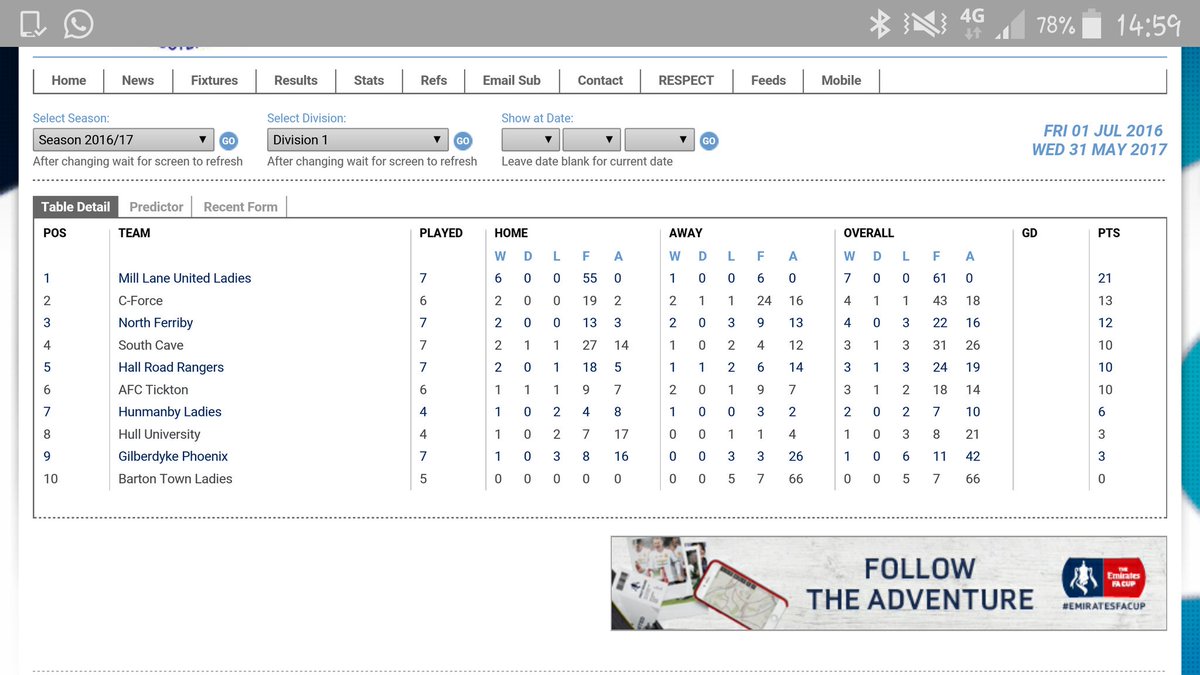The width and height of the screenshot is (1200, 675).
Task: Click Mill Lane United's 21 points value
Action: point(1104,278)
